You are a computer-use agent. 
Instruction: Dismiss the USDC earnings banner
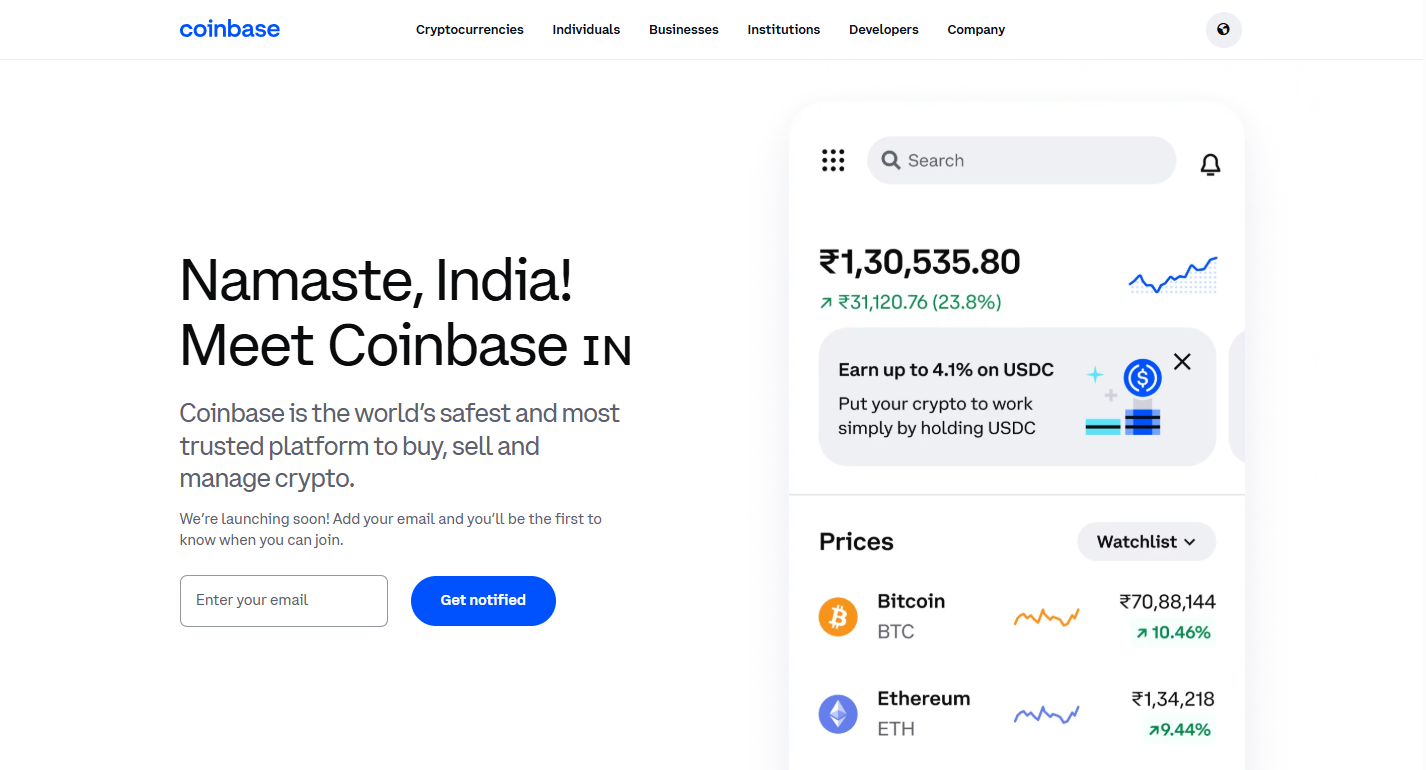1182,361
